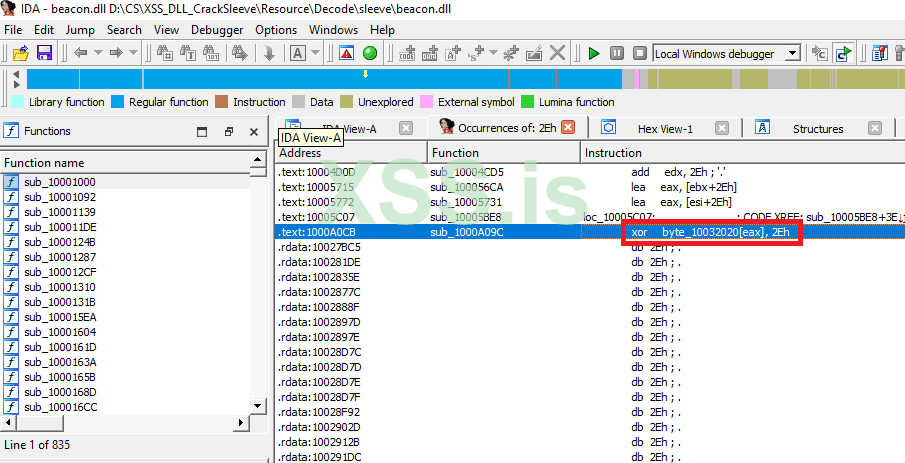Open the Options menu

pyautogui.click(x=276, y=29)
